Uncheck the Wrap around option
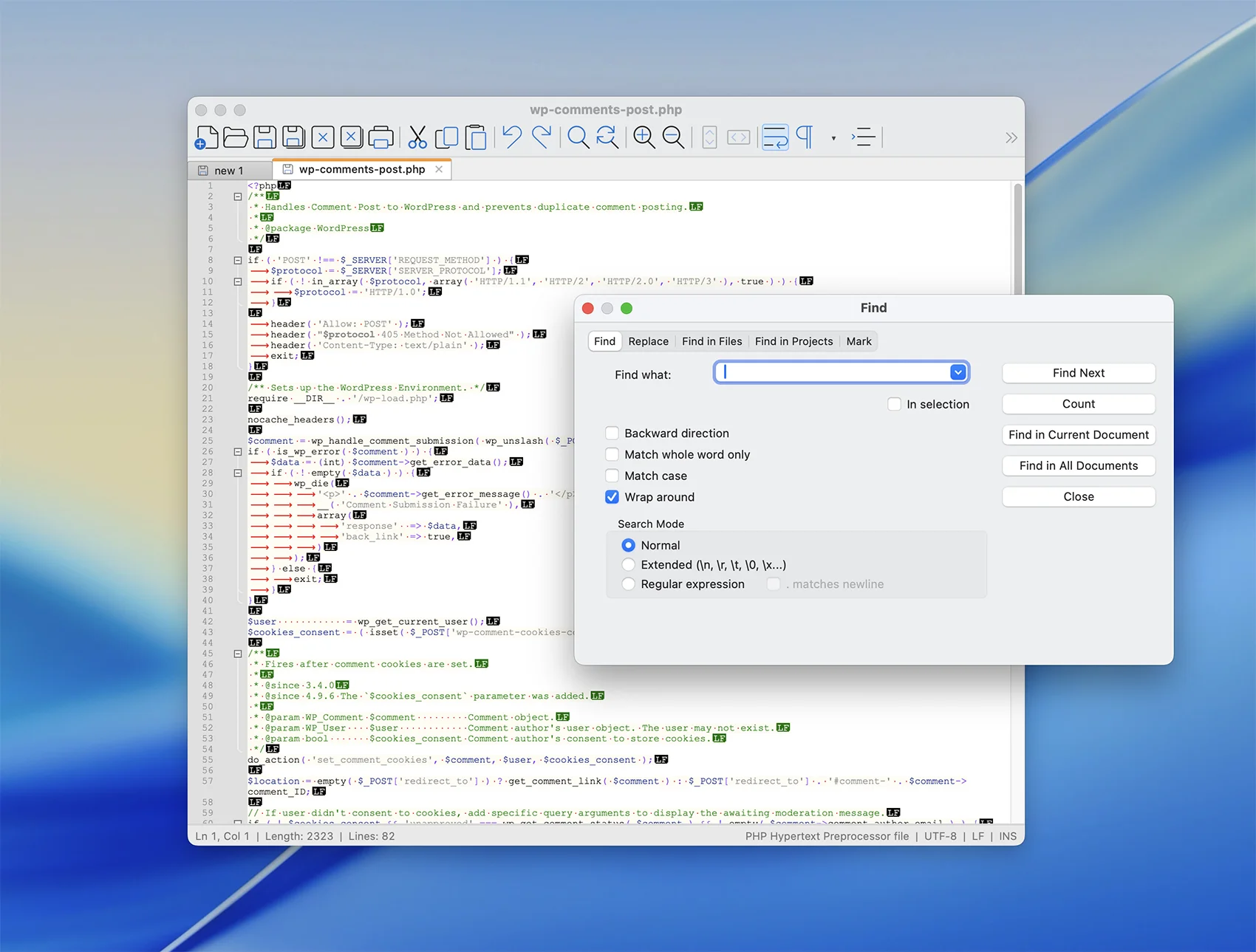The width and height of the screenshot is (1256, 952). (612, 497)
